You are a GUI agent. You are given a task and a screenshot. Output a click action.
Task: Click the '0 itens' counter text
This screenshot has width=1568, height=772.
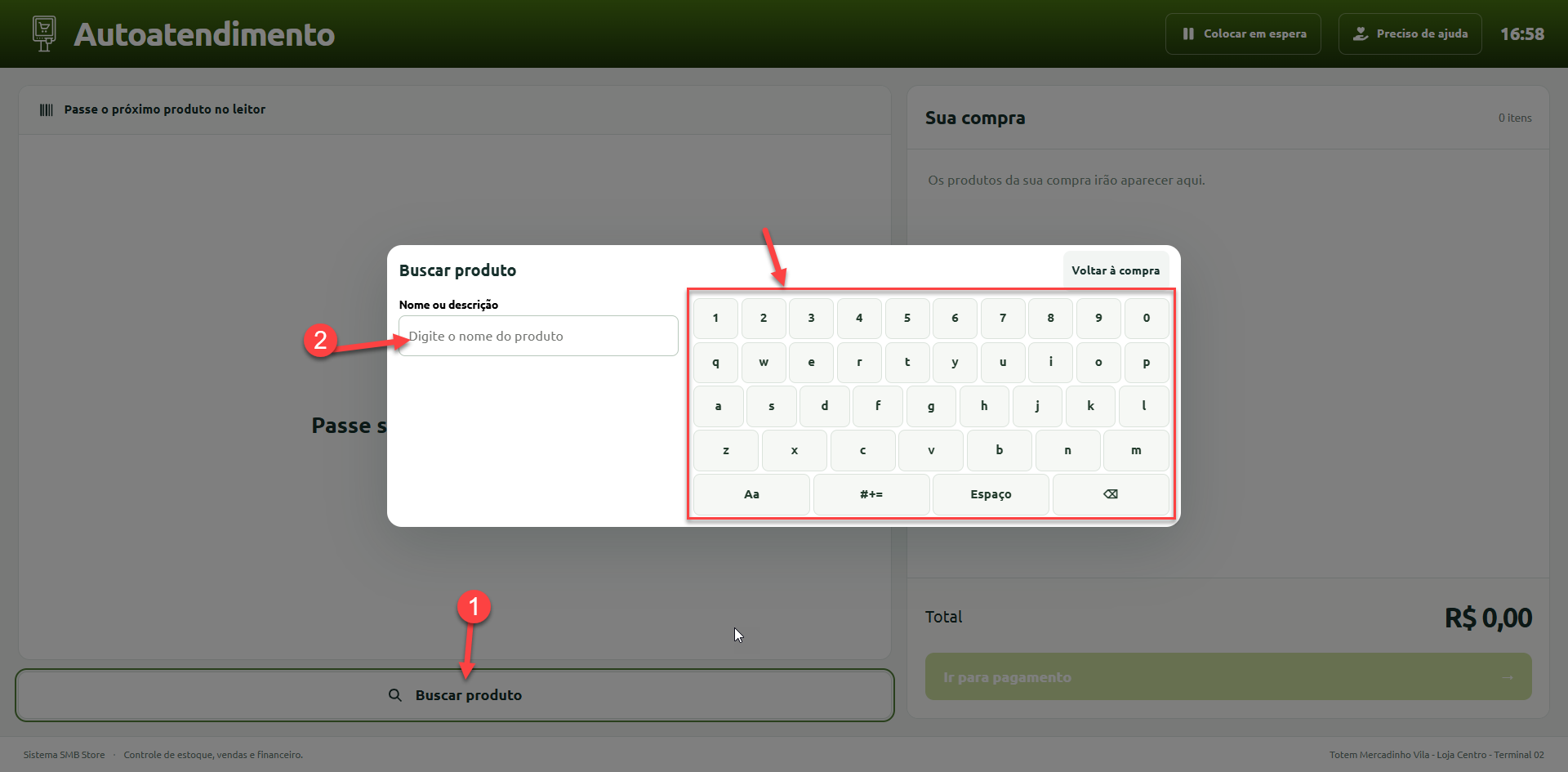[1515, 118]
